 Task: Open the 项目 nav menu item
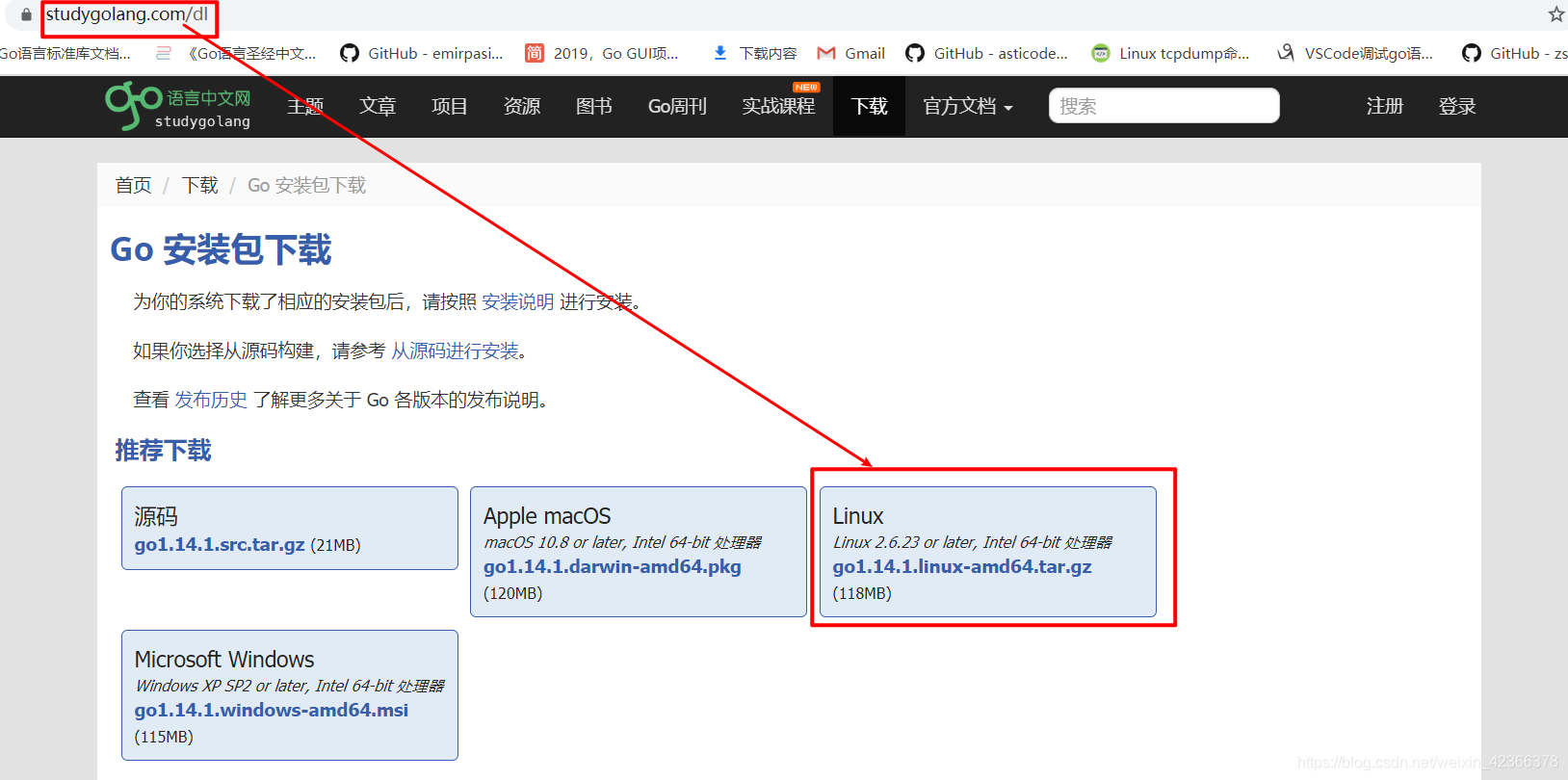click(449, 106)
